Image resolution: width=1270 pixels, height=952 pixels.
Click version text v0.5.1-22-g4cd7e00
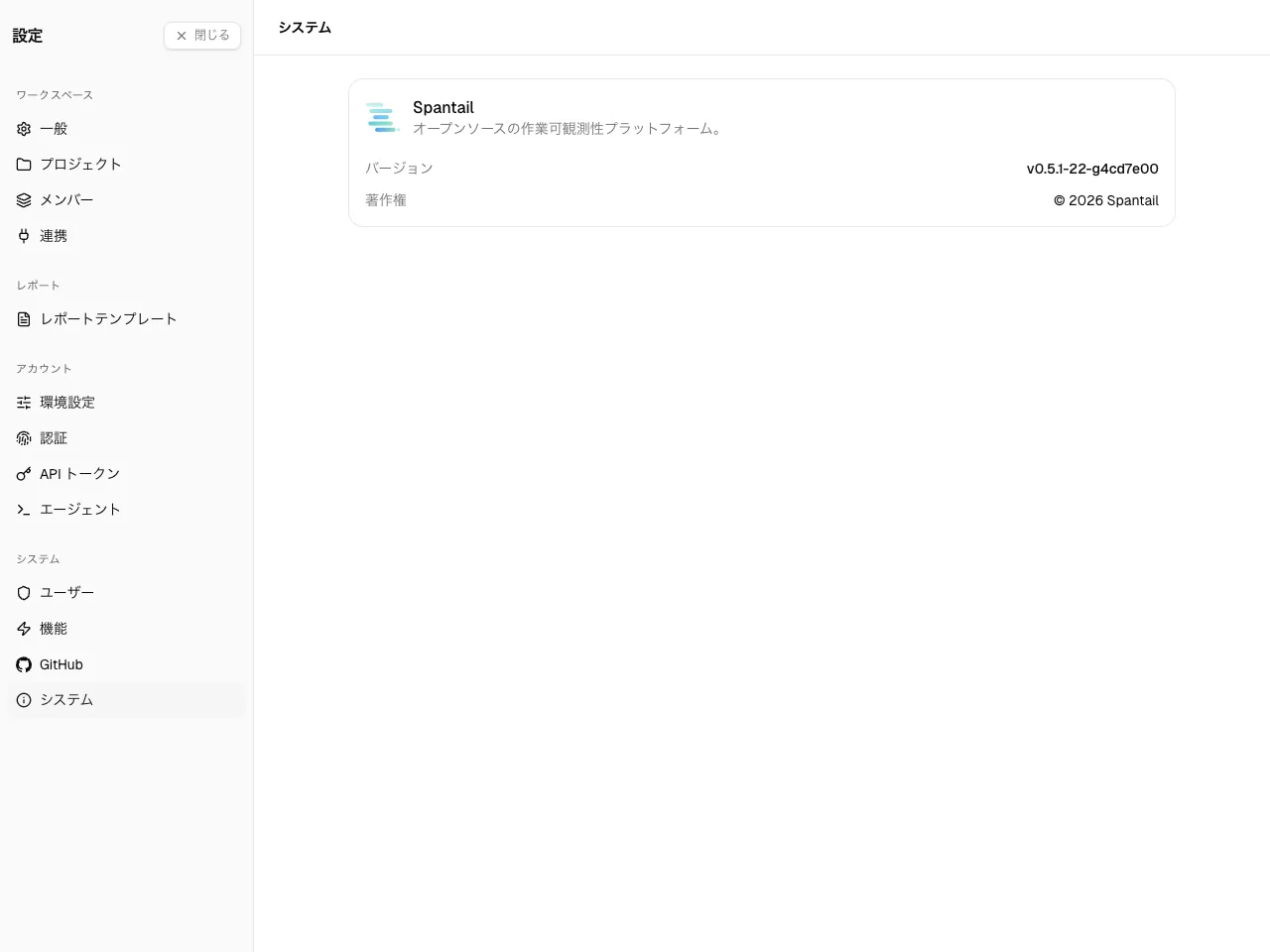pyautogui.click(x=1092, y=169)
